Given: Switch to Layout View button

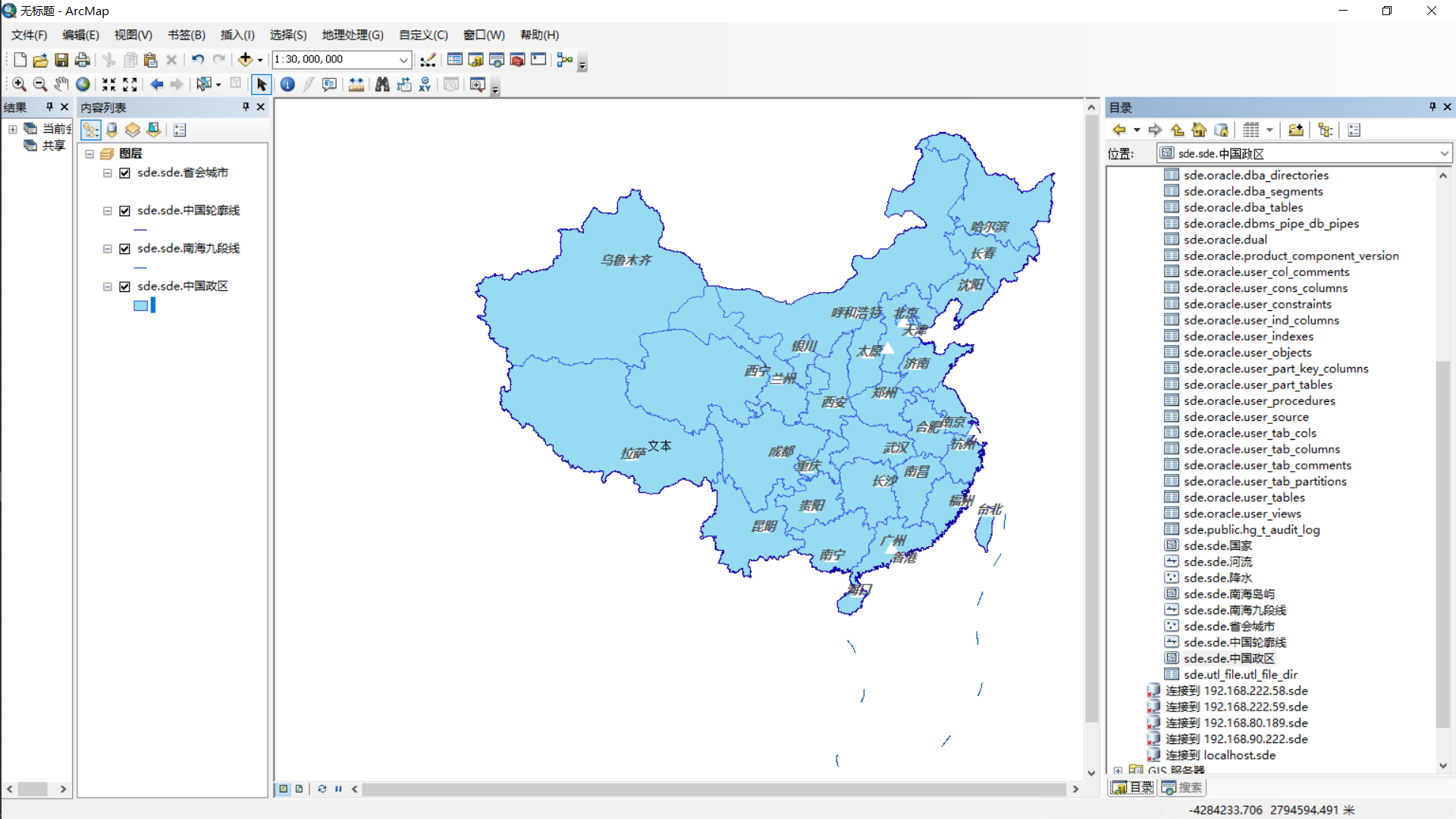Looking at the screenshot, I should pos(299,789).
